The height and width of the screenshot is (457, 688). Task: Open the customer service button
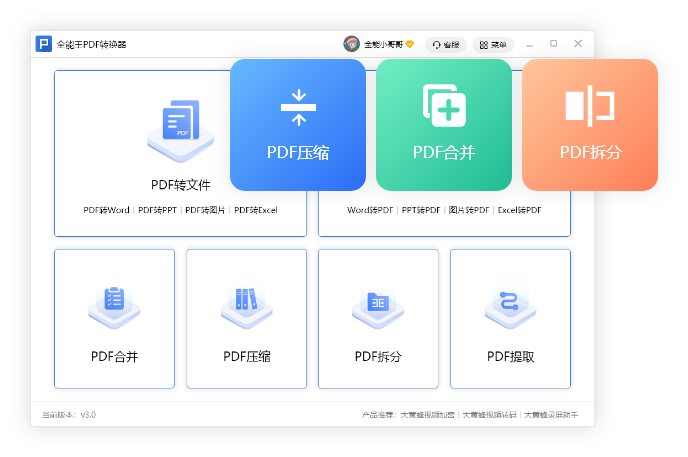(446, 44)
